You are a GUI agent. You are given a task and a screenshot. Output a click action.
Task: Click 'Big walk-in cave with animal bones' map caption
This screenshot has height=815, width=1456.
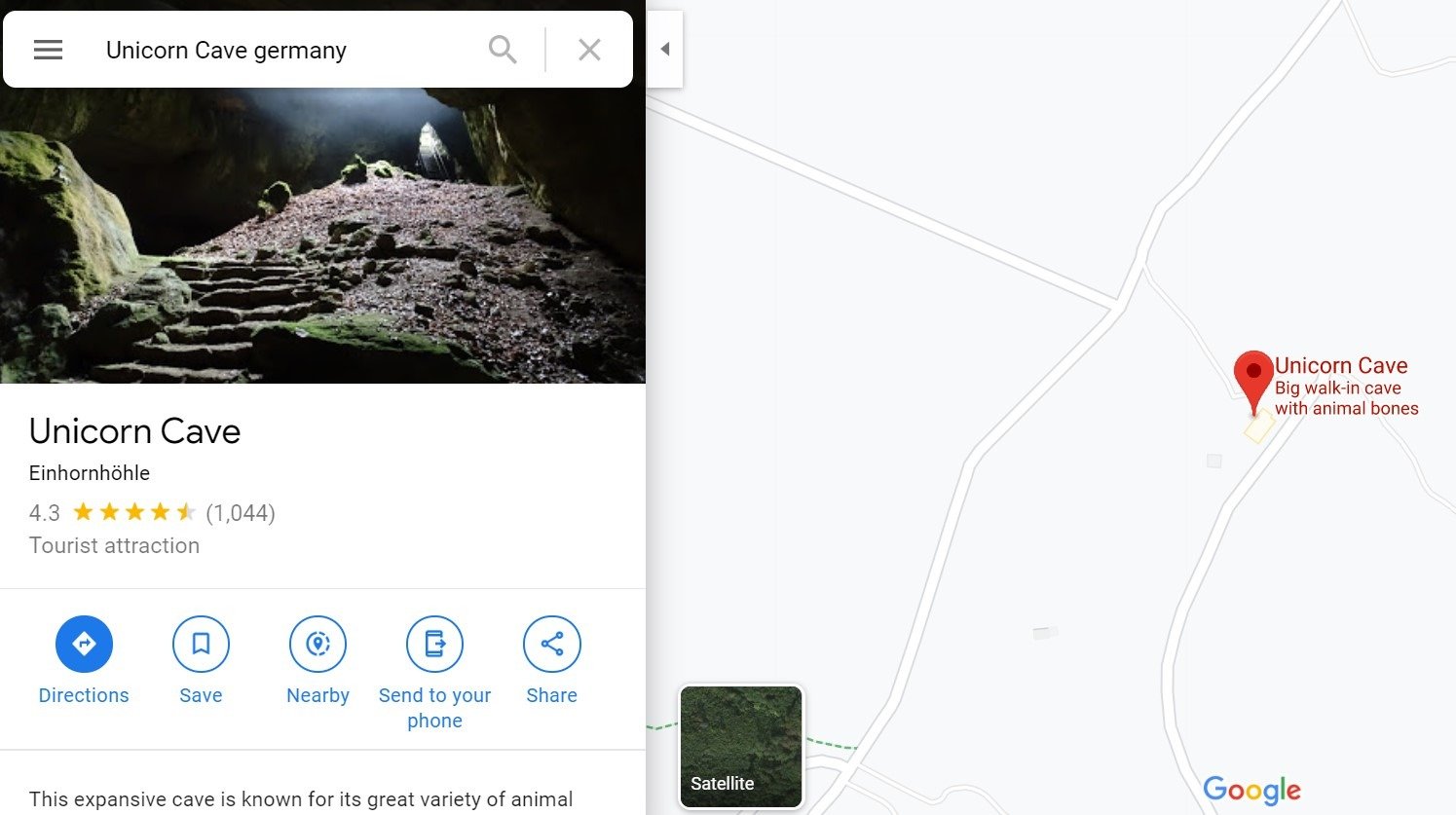[1347, 398]
